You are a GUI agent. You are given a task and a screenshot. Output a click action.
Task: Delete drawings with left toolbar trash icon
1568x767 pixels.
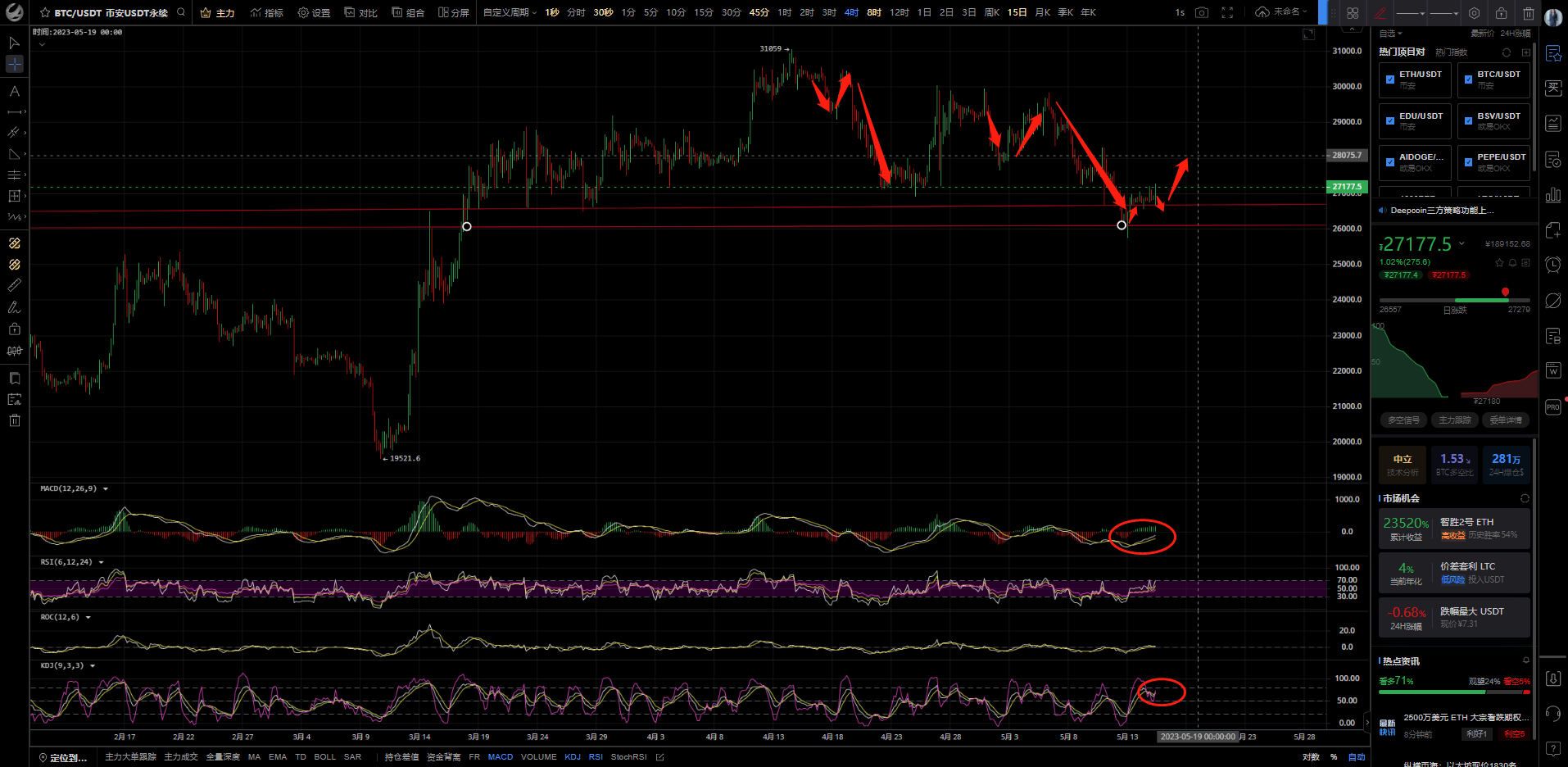14,420
